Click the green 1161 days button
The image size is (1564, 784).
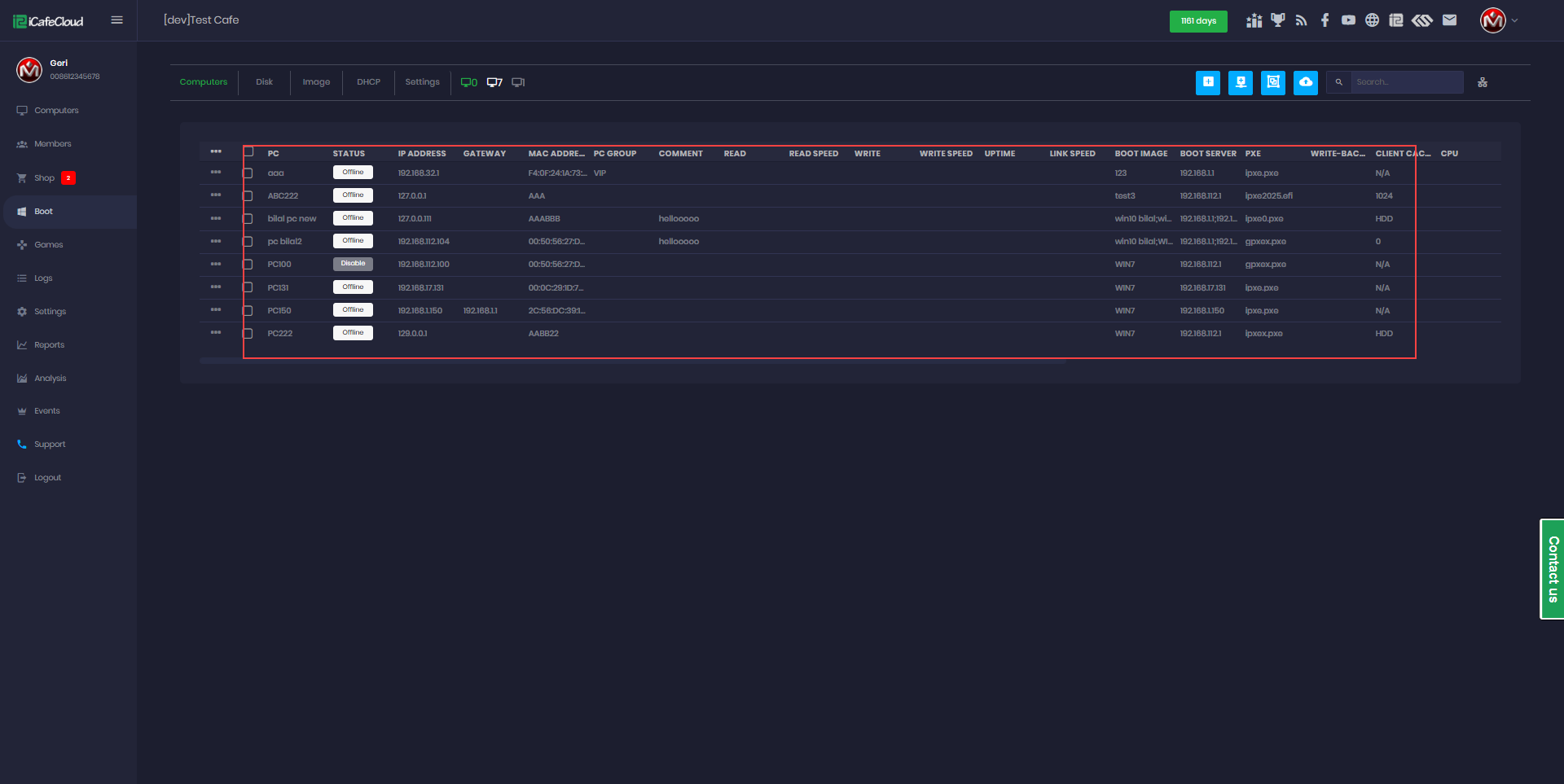(x=1198, y=21)
